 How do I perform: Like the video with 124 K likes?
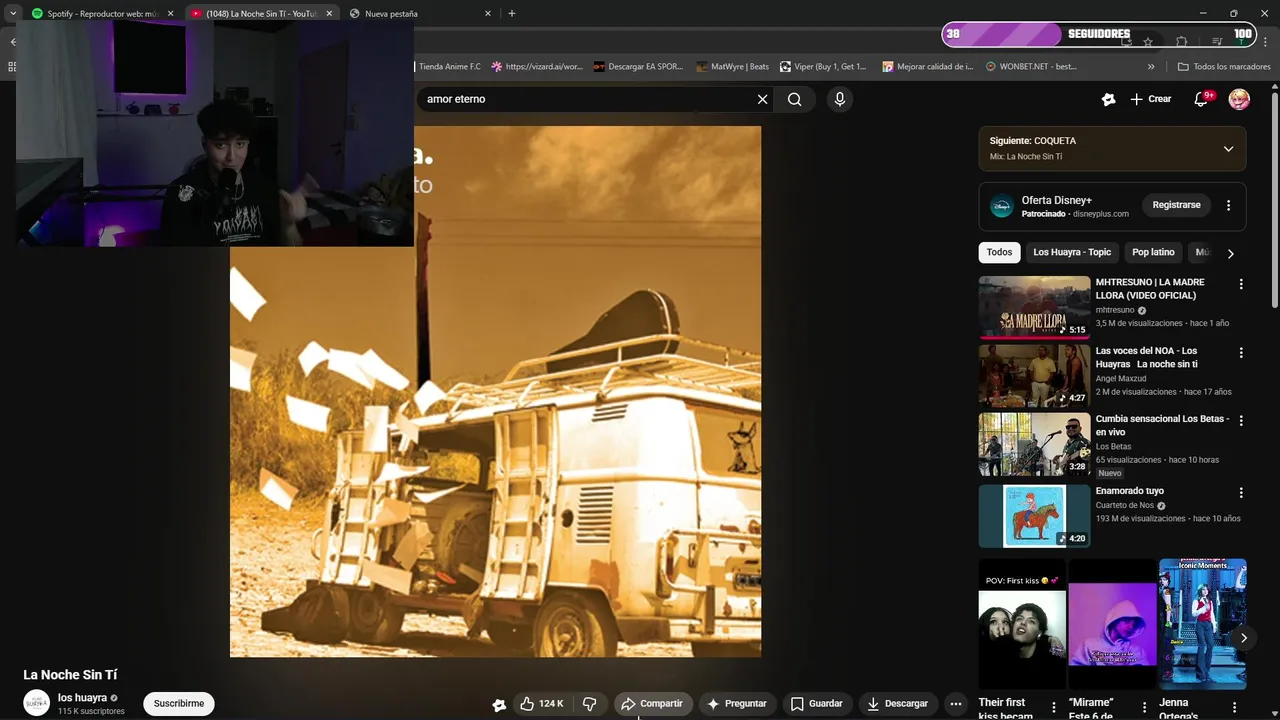pyautogui.click(x=541, y=703)
